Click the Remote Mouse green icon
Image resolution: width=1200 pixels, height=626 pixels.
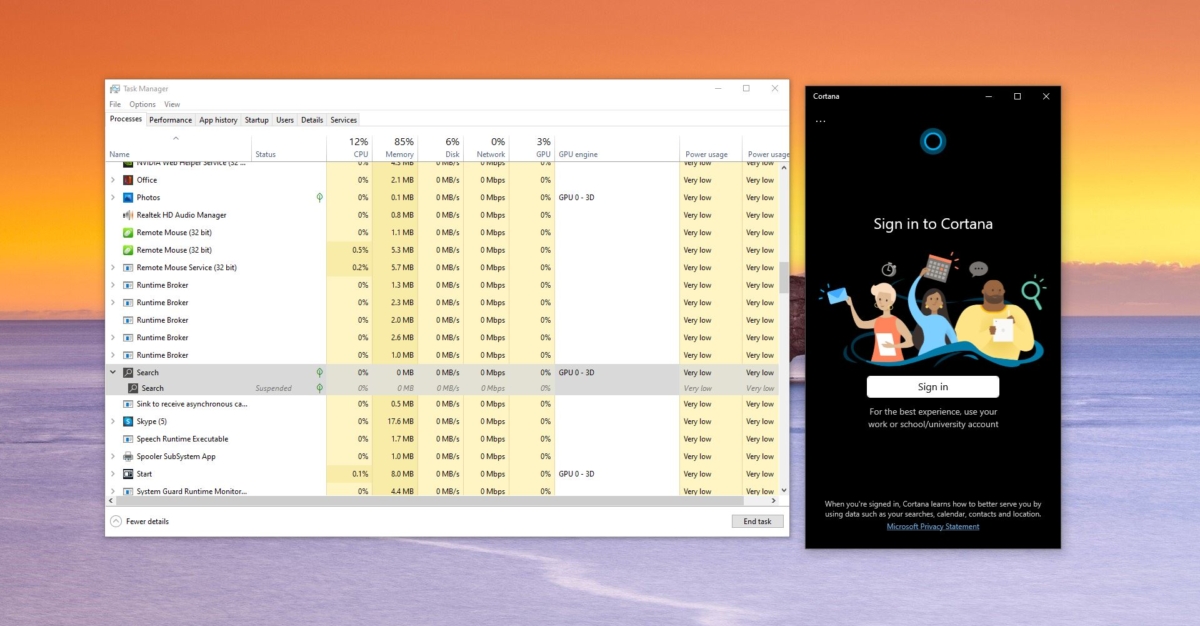(x=126, y=232)
